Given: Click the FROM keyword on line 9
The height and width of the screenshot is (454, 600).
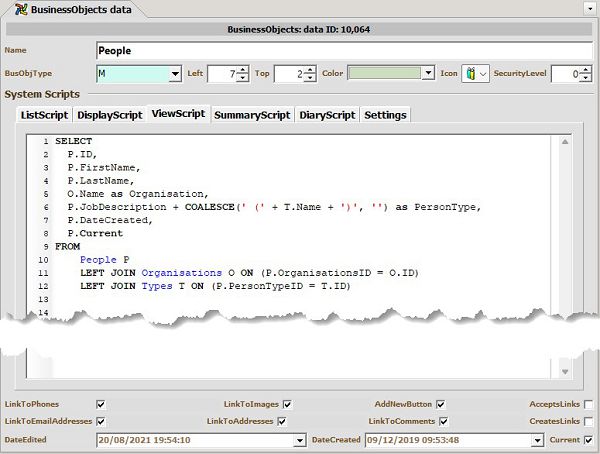Looking at the screenshot, I should tap(67, 247).
